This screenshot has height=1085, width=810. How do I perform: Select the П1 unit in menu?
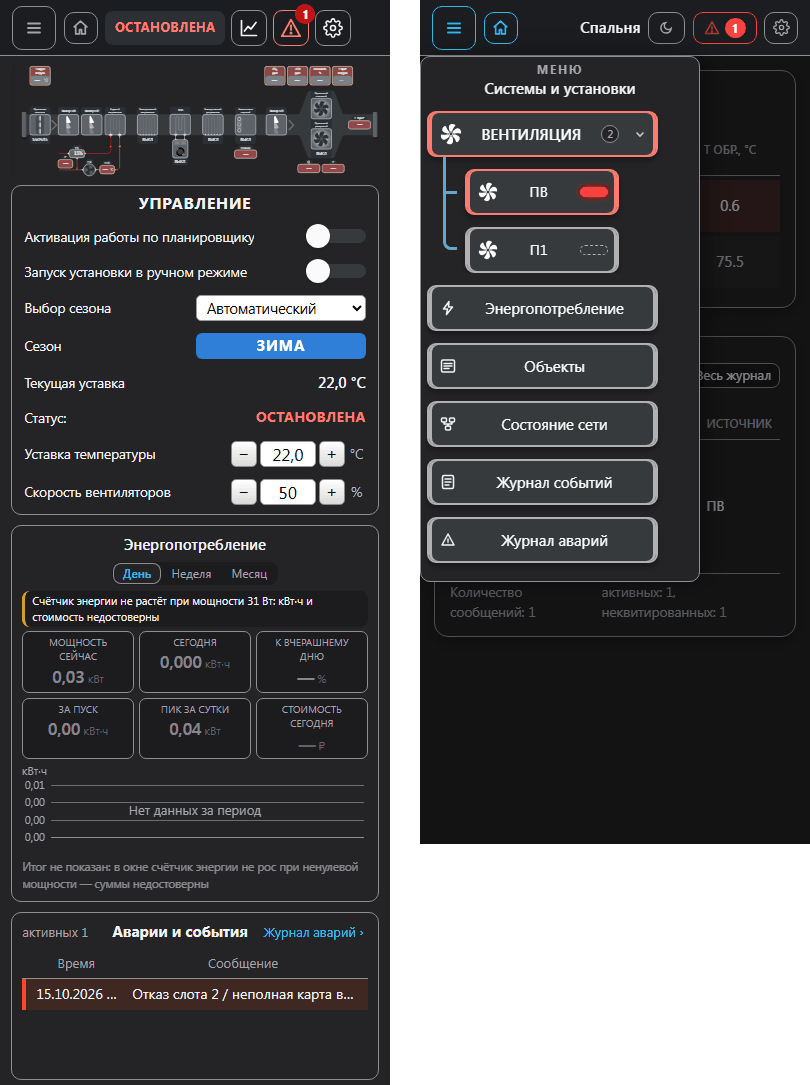click(x=542, y=250)
